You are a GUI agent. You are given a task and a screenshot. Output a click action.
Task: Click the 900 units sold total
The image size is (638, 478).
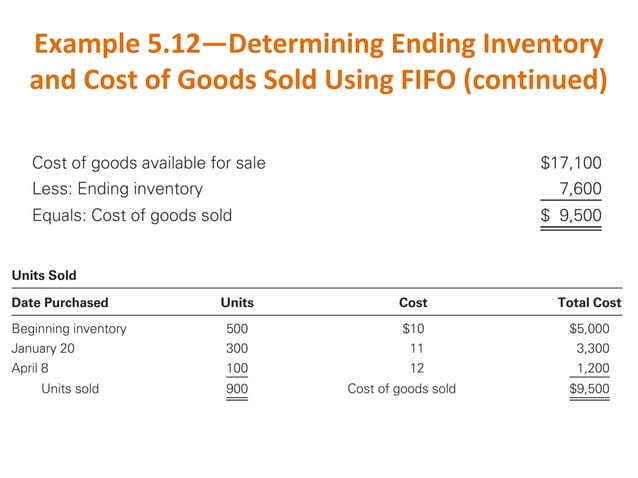238,389
